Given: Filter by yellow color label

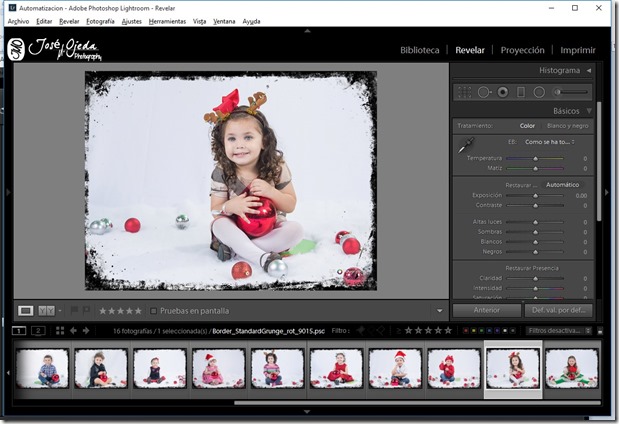Looking at the screenshot, I should click(x=473, y=330).
